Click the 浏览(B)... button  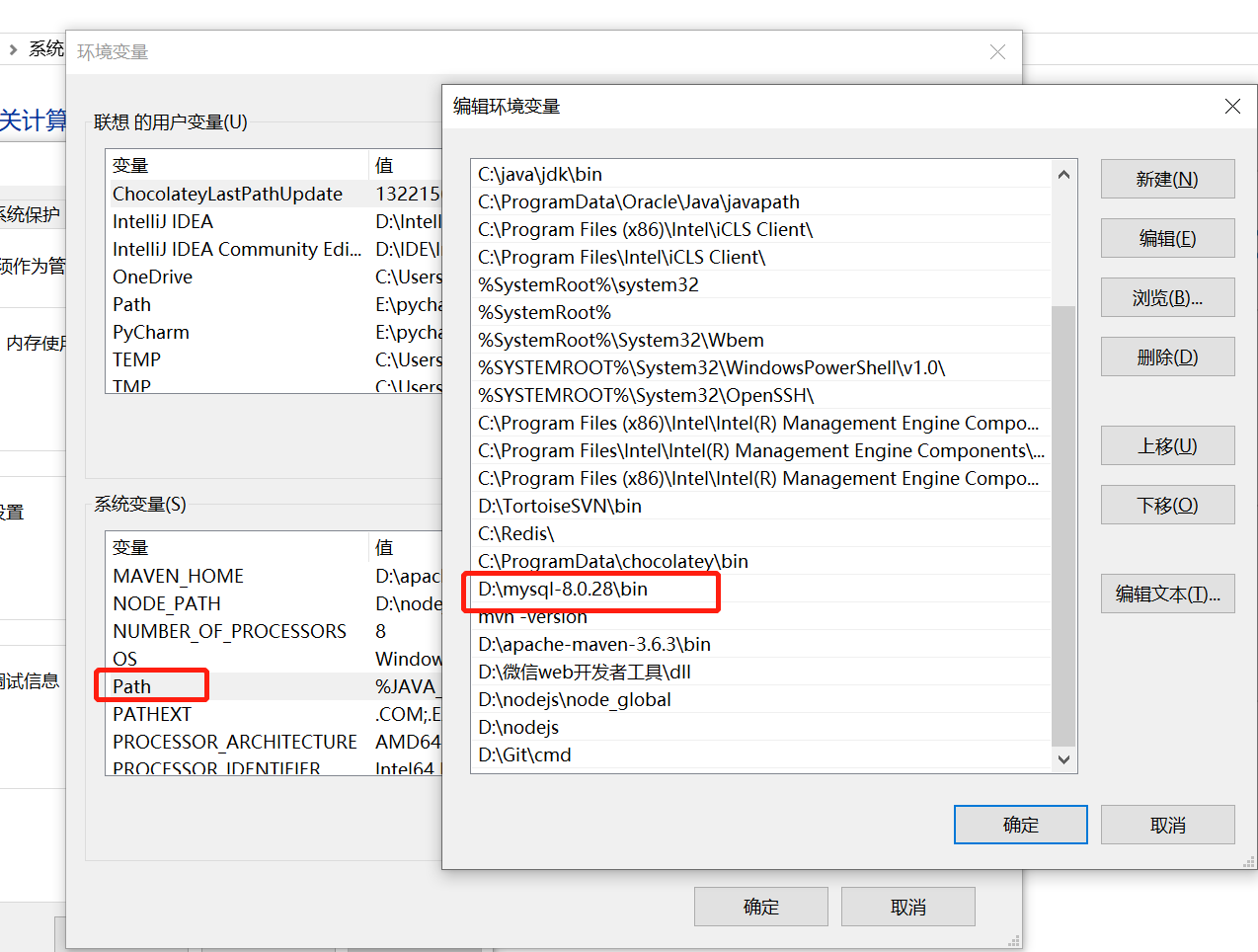1167,297
